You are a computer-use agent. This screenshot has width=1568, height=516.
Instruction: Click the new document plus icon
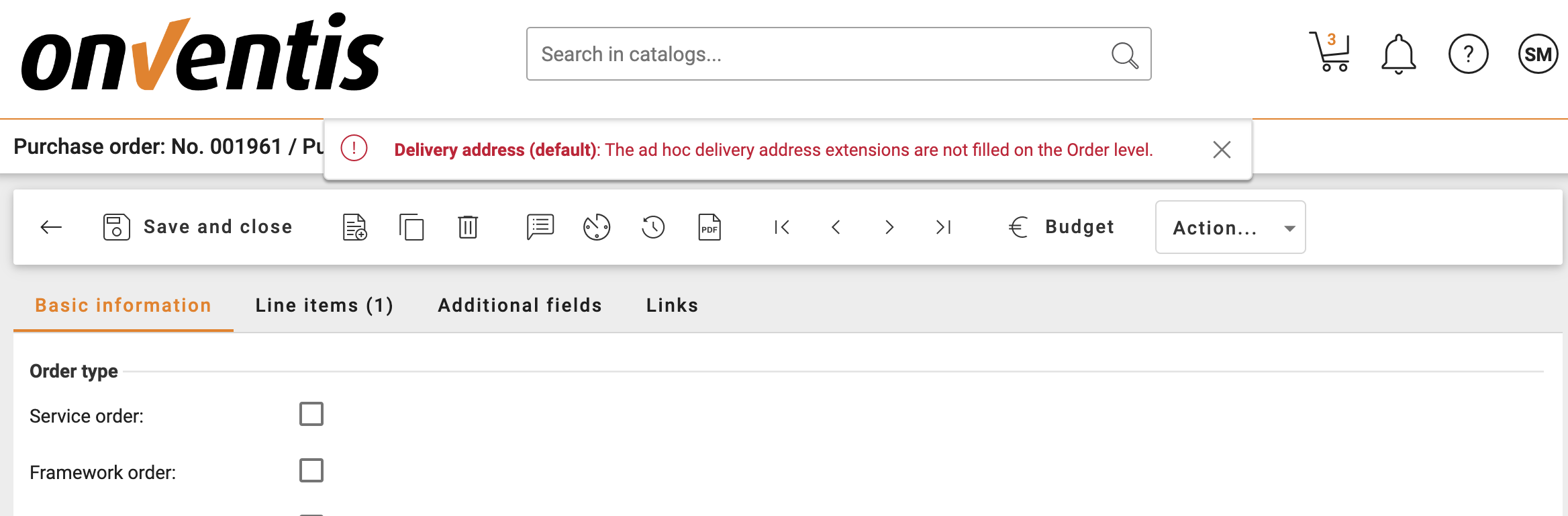tap(354, 227)
